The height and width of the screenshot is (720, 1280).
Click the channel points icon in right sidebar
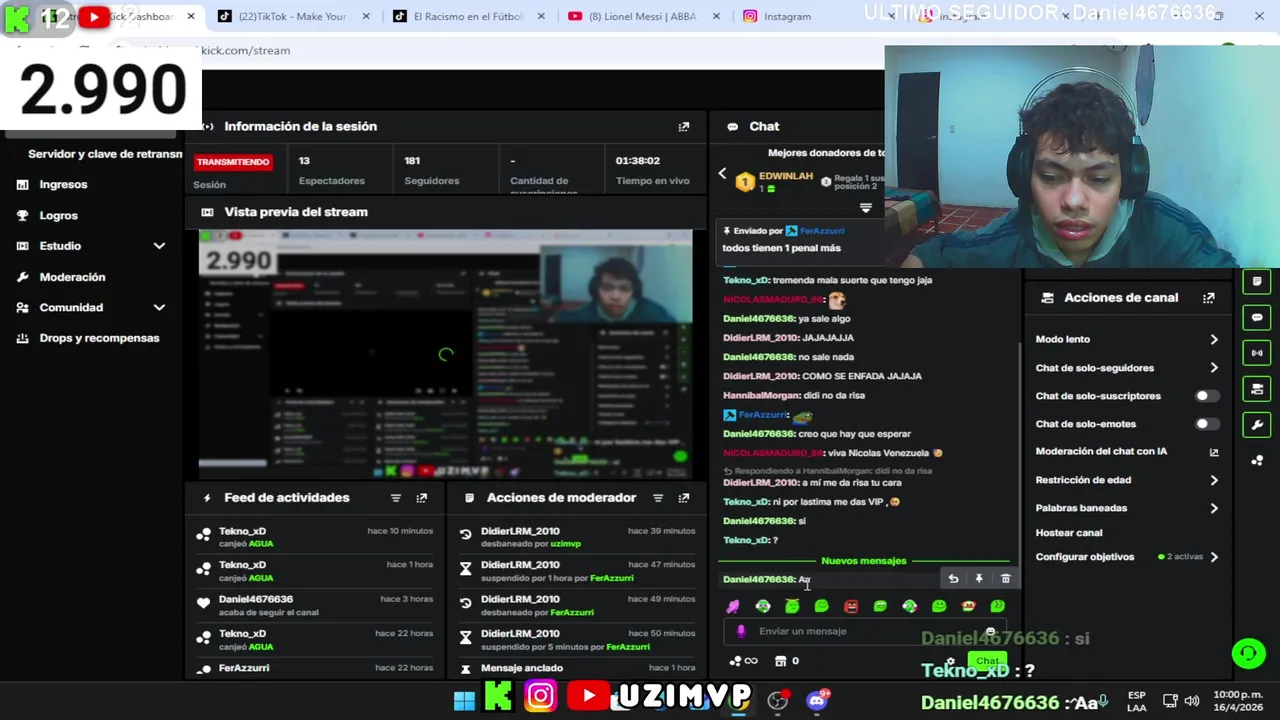(1257, 460)
